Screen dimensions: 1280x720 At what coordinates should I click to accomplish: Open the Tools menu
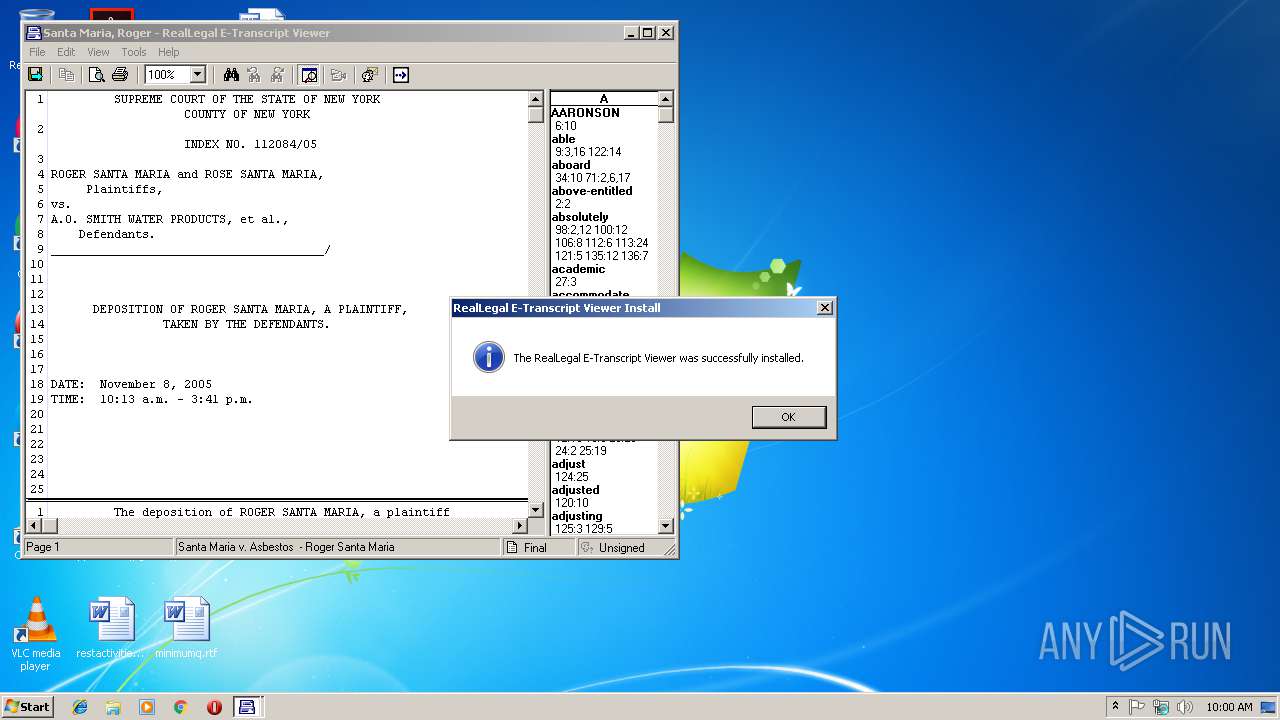[134, 52]
